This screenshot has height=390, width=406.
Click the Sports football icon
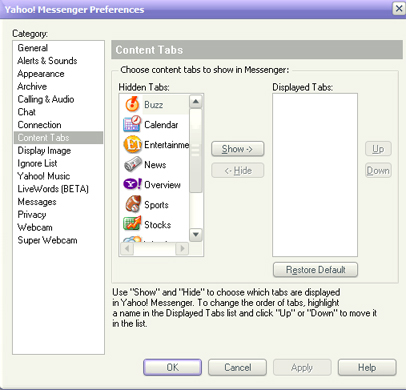pyautogui.click(x=133, y=204)
